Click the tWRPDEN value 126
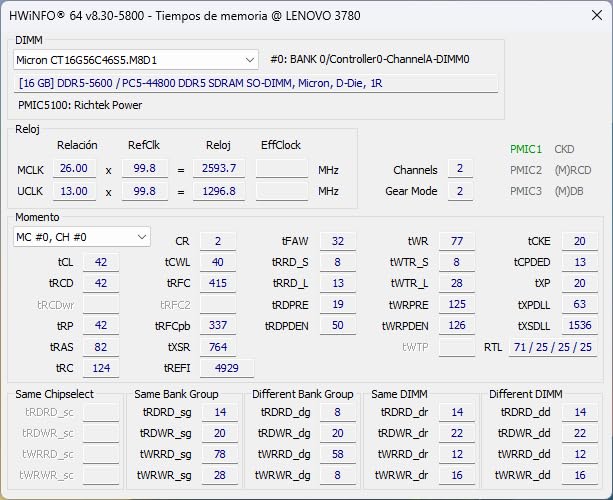613x500 pixels. (457, 325)
